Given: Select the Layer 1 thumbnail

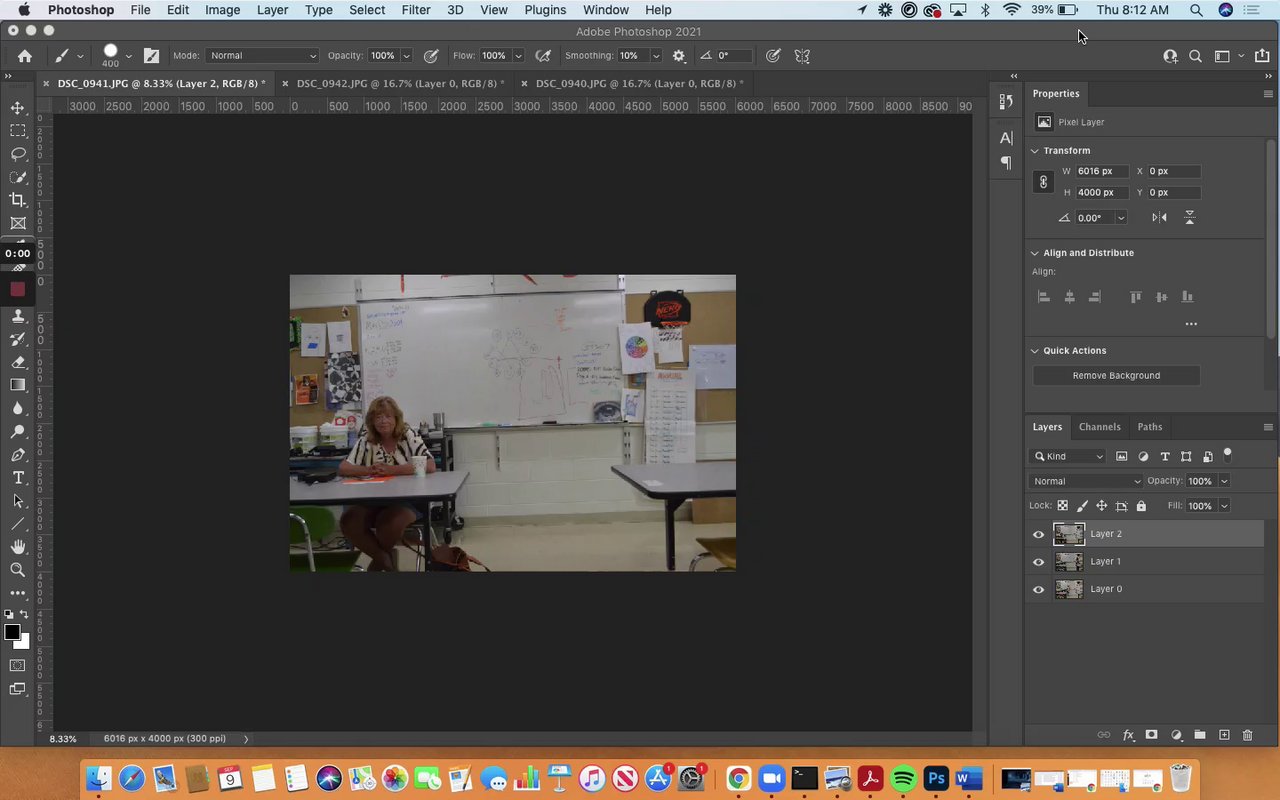Looking at the screenshot, I should click(1069, 562).
